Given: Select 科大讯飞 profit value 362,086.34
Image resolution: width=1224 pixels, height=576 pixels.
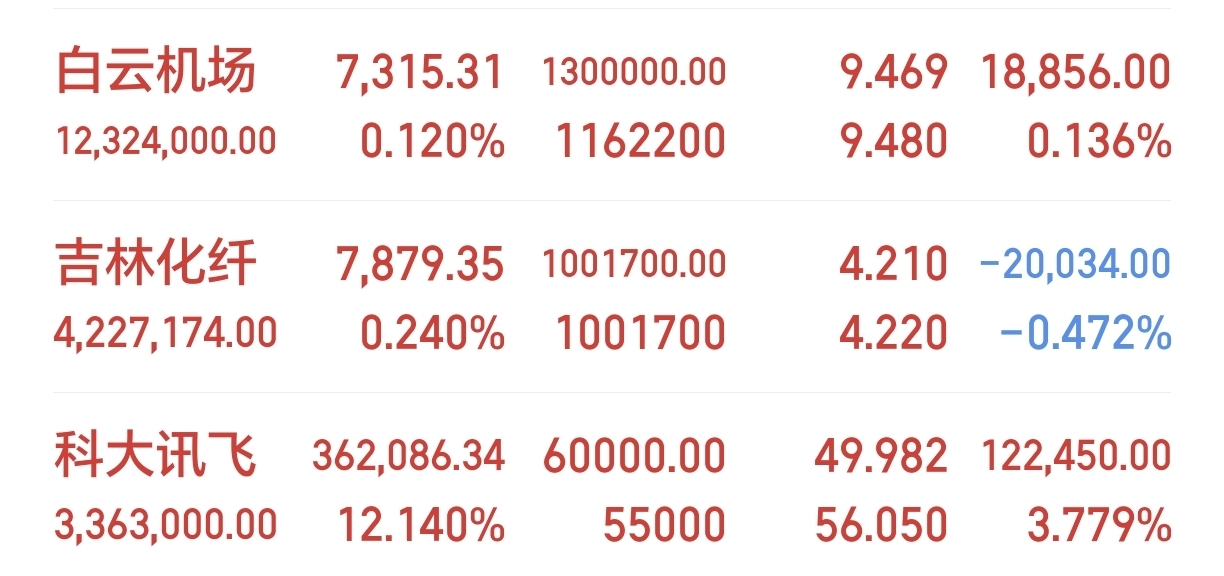Looking at the screenshot, I should (x=408, y=457).
